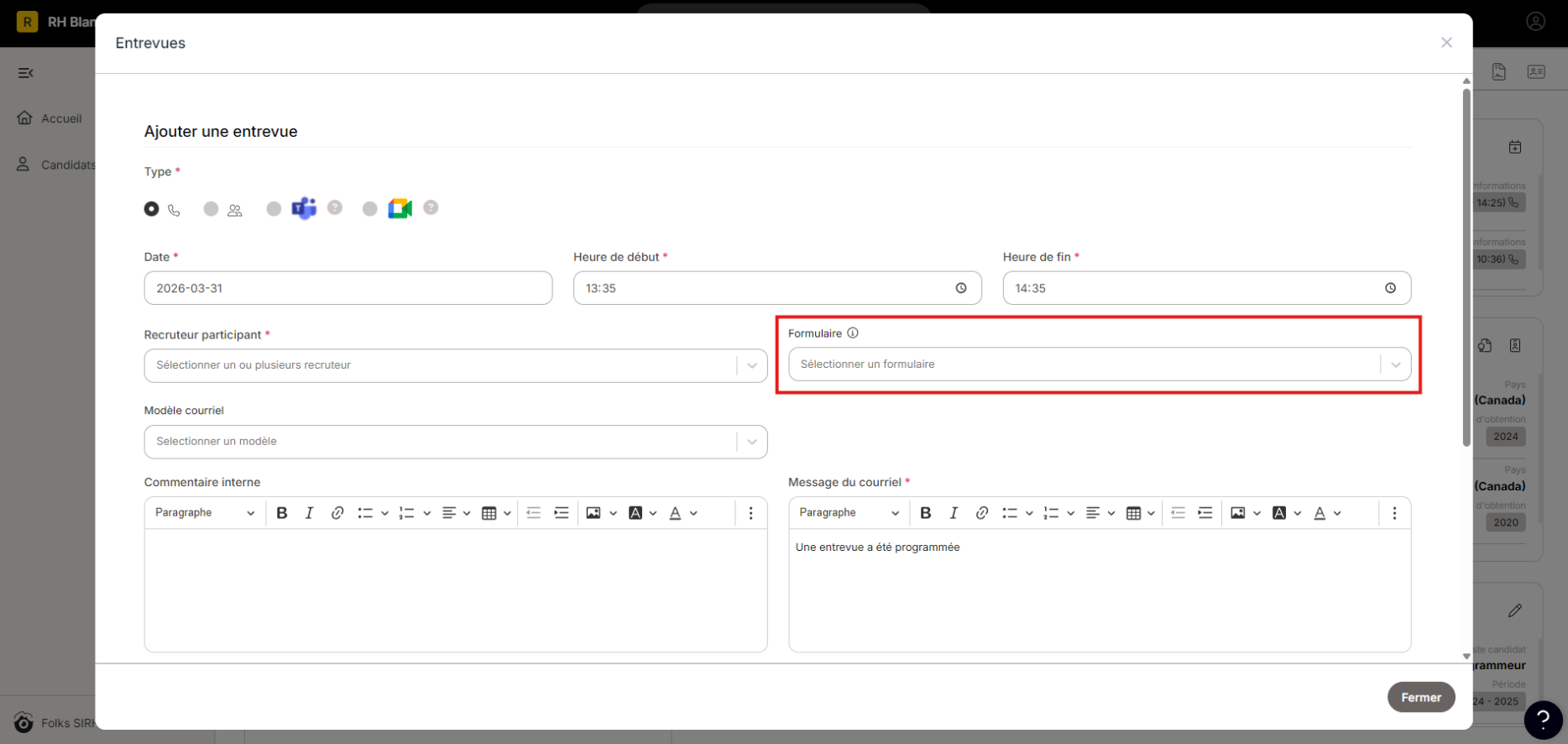The height and width of the screenshot is (744, 1568).
Task: Insert table in Commentaire interne editor
Action: (489, 513)
